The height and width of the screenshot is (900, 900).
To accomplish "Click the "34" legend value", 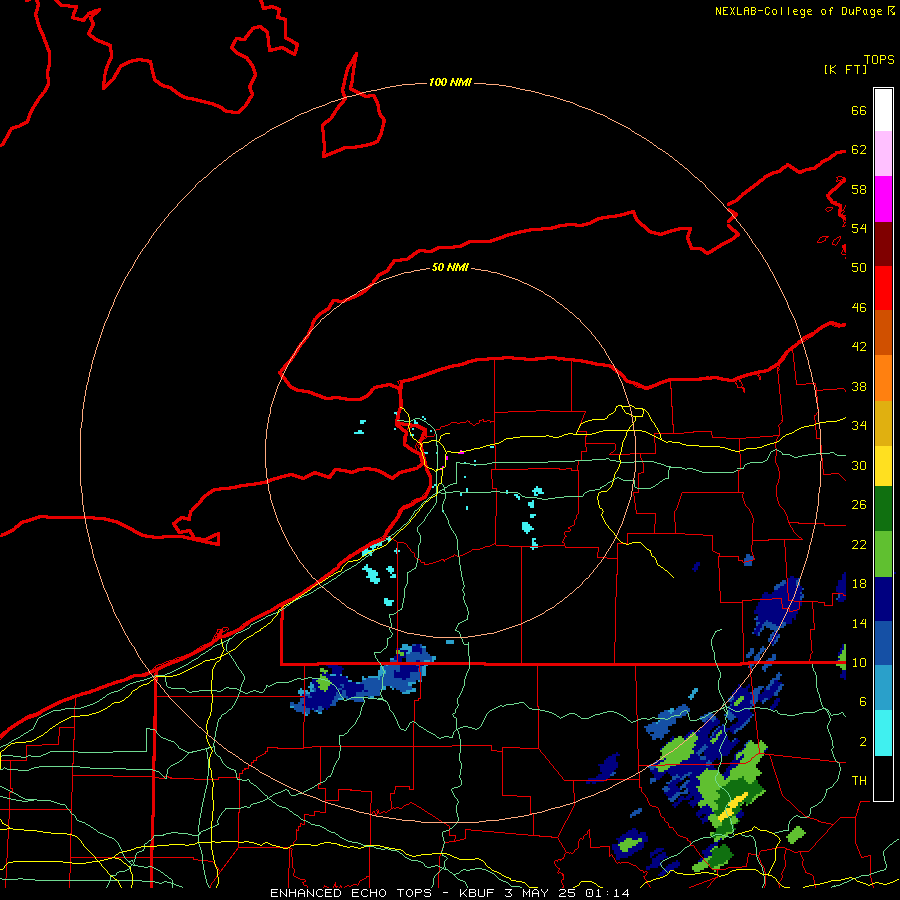I will coord(859,426).
